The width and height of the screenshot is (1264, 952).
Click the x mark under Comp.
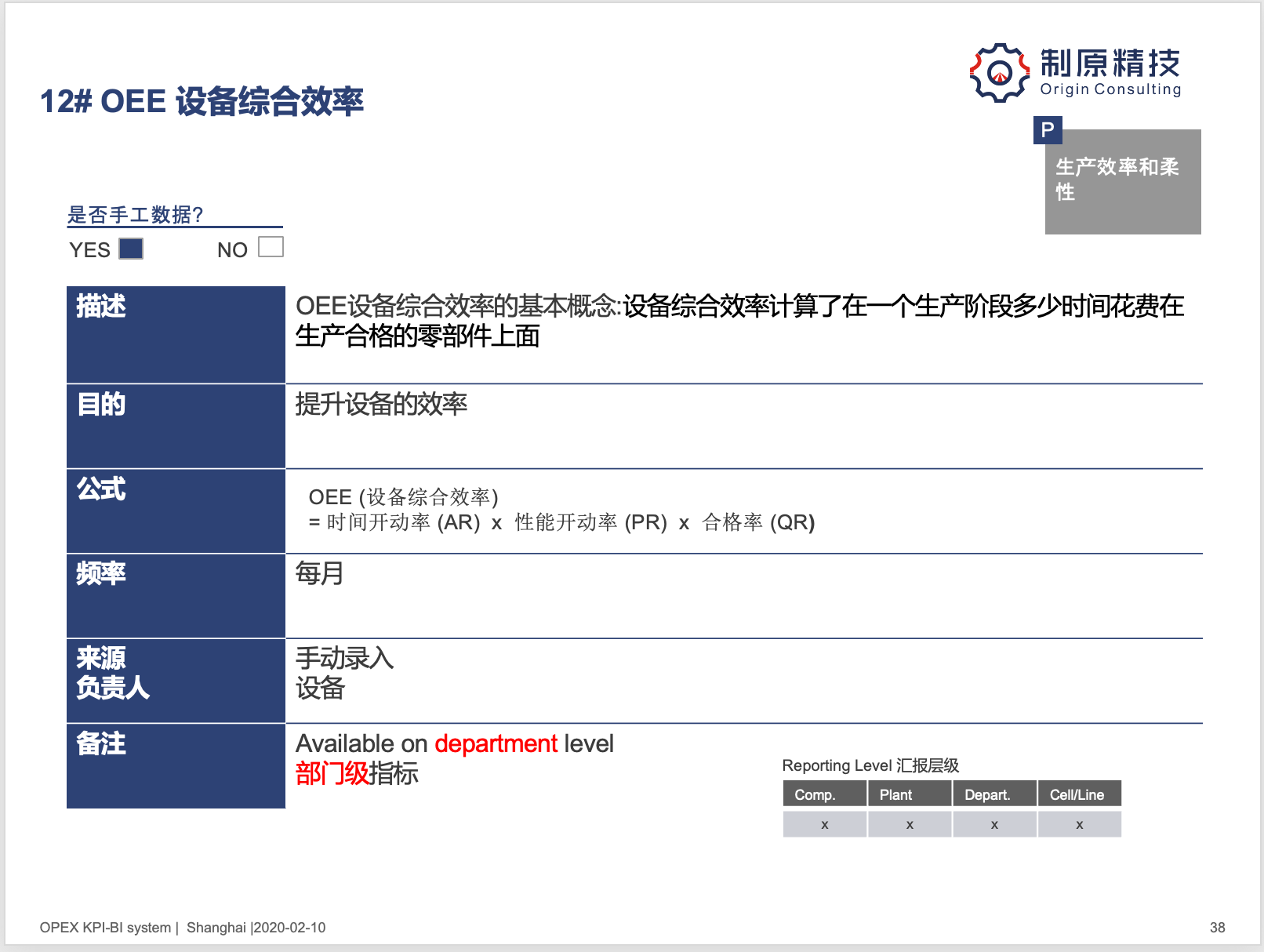coord(824,824)
